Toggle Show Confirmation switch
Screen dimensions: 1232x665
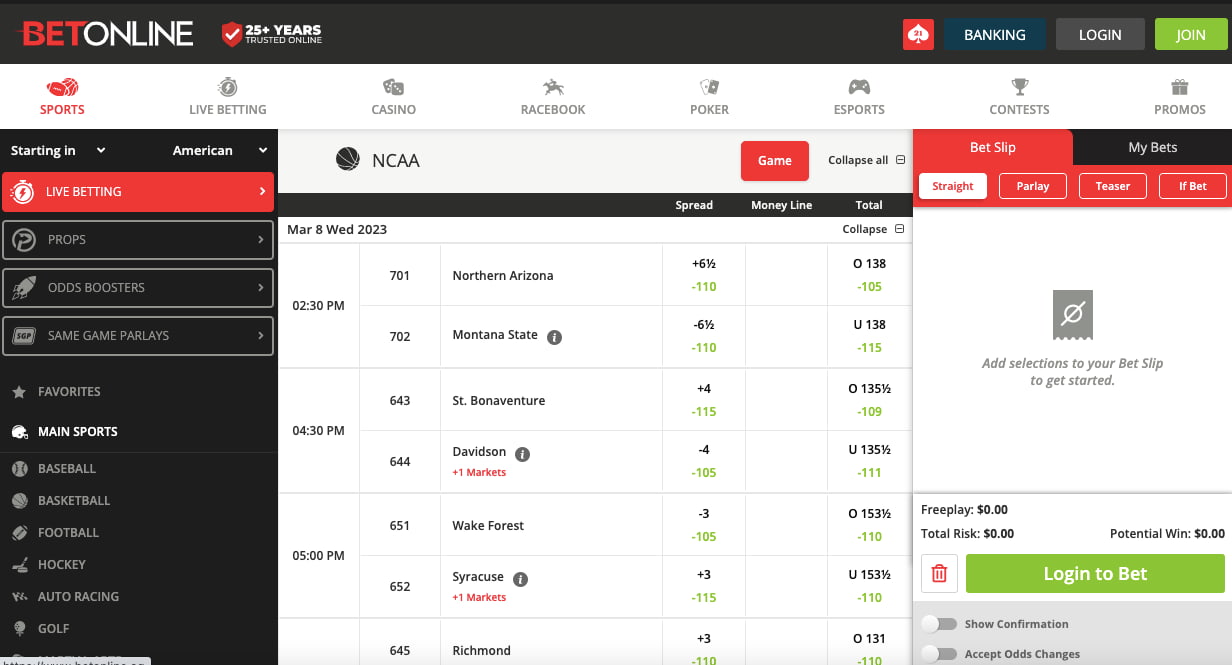coord(939,624)
